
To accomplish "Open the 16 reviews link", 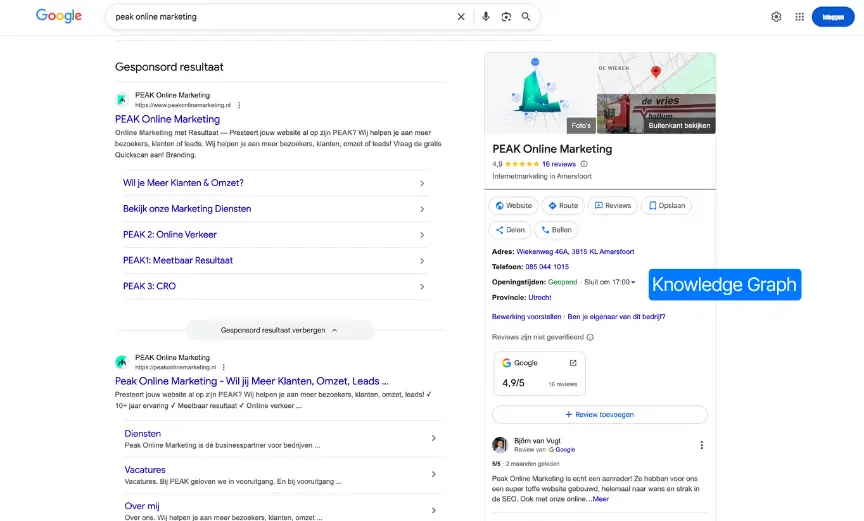I will point(559,164).
